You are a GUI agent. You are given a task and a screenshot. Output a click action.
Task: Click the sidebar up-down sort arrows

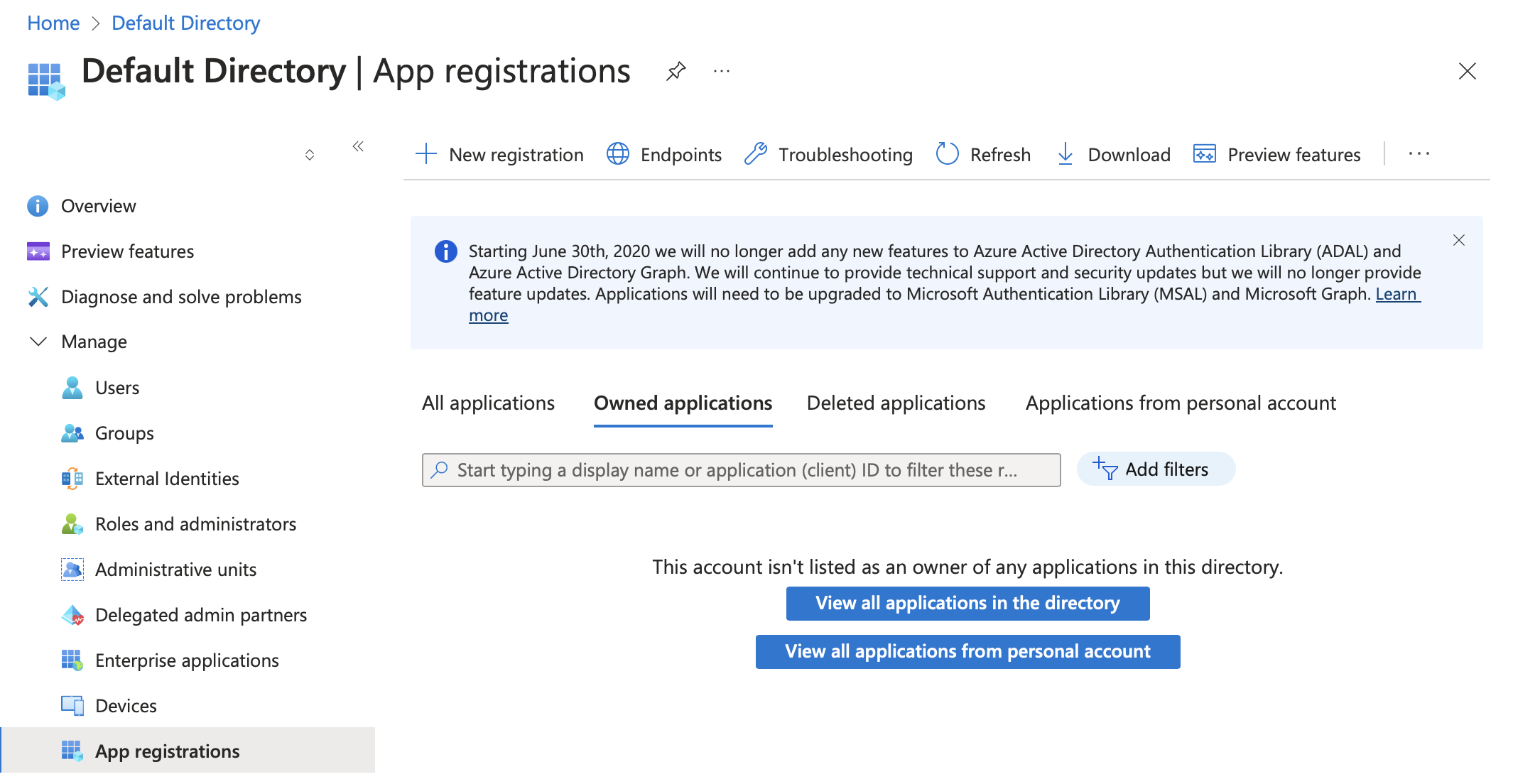click(x=310, y=155)
